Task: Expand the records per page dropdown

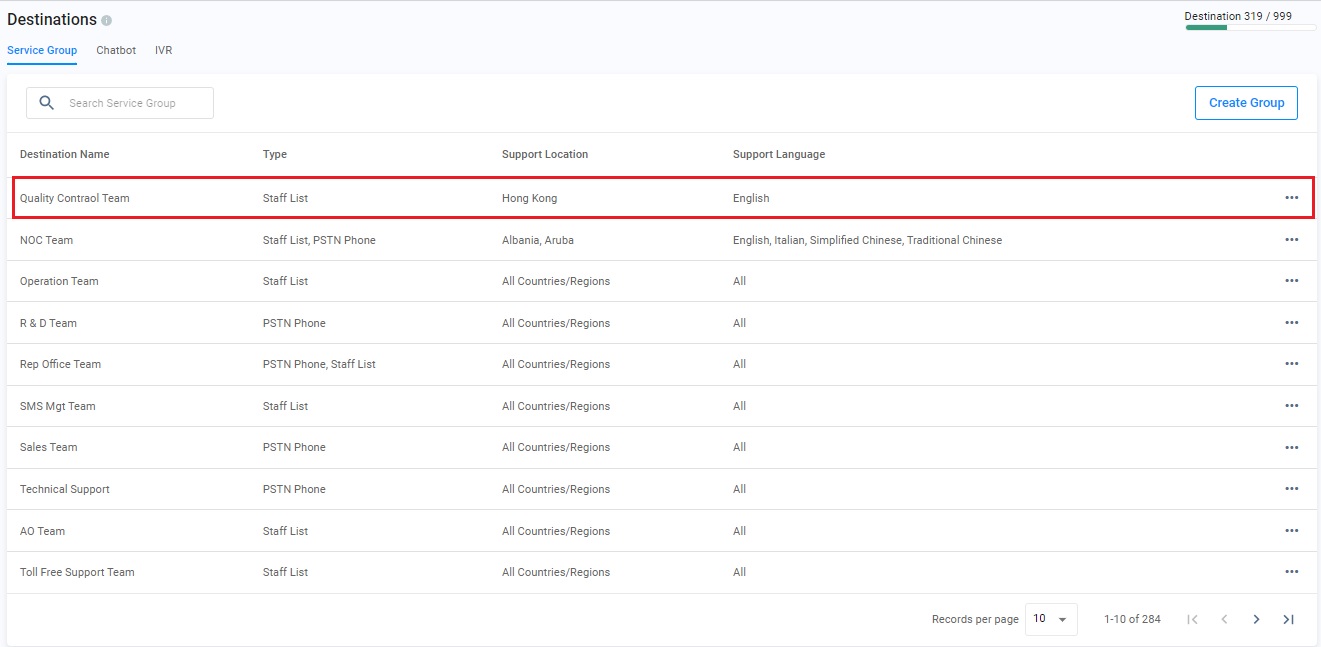Action: pos(1051,619)
